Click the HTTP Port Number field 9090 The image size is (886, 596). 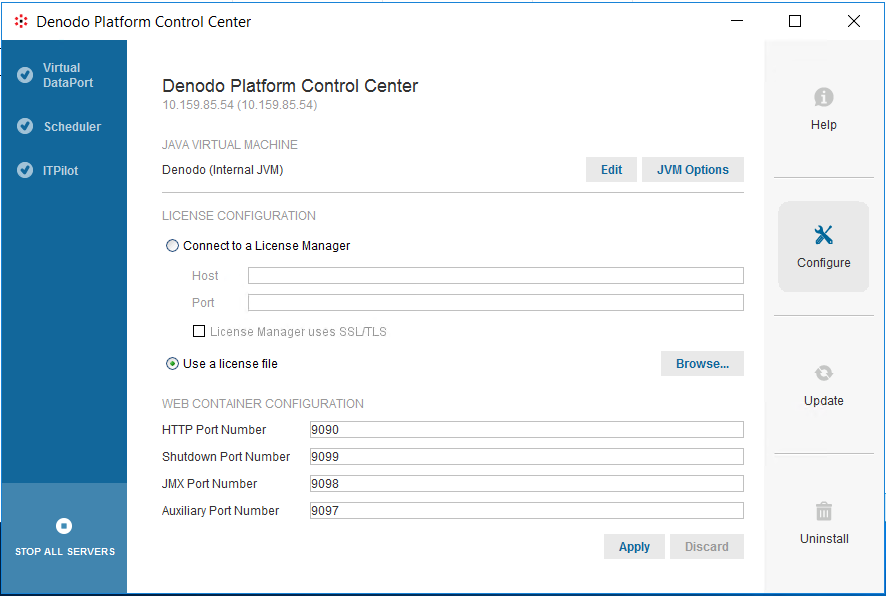[x=527, y=429]
